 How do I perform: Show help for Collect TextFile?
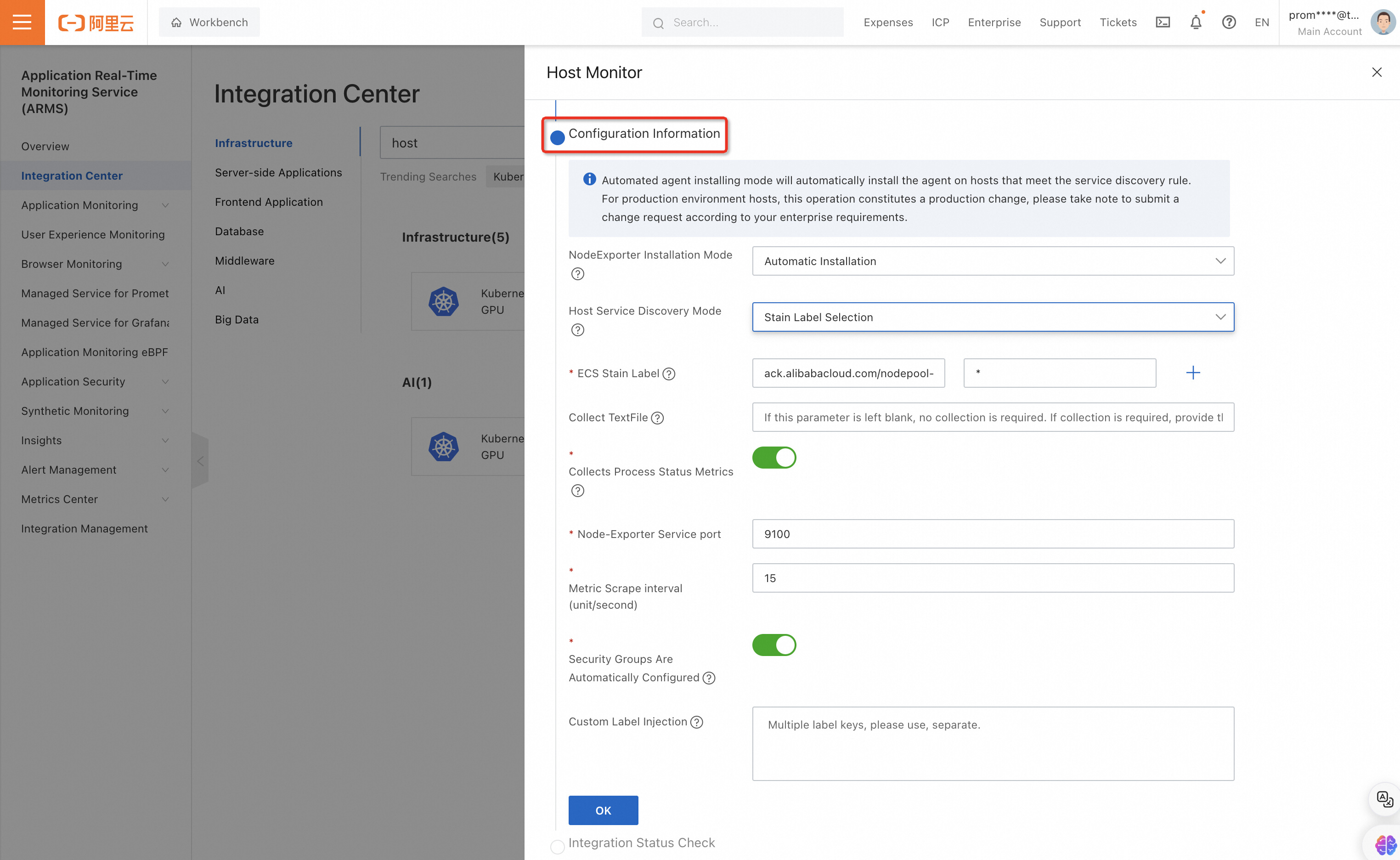click(x=657, y=418)
